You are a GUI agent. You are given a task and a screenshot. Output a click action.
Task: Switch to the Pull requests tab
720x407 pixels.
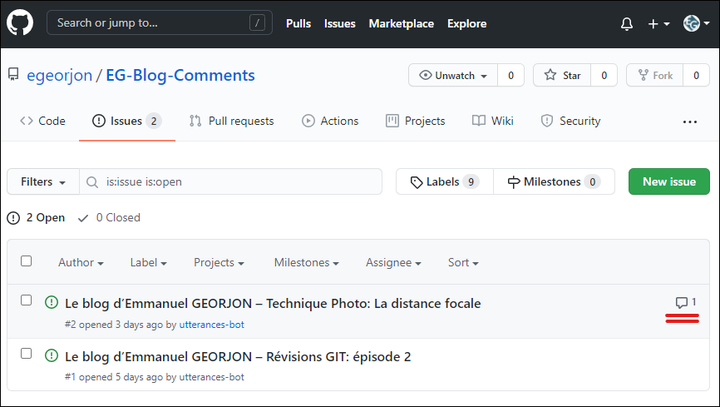(x=231, y=121)
